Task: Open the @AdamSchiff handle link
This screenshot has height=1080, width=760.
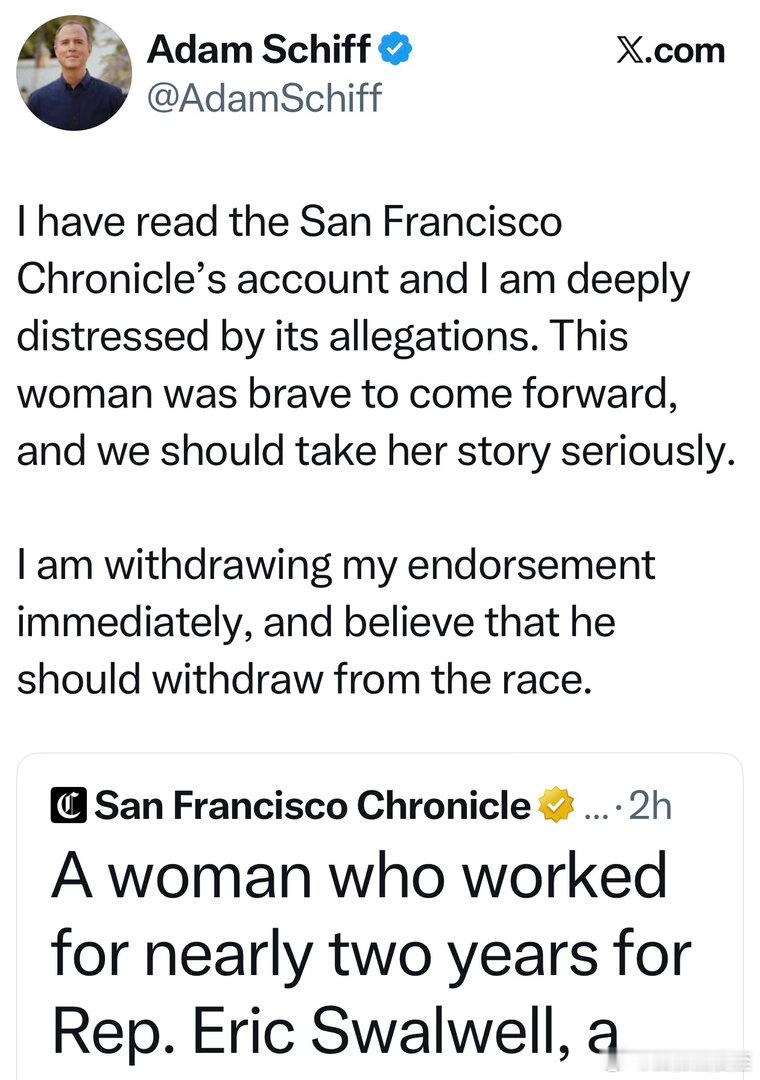Action: pyautogui.click(x=264, y=98)
